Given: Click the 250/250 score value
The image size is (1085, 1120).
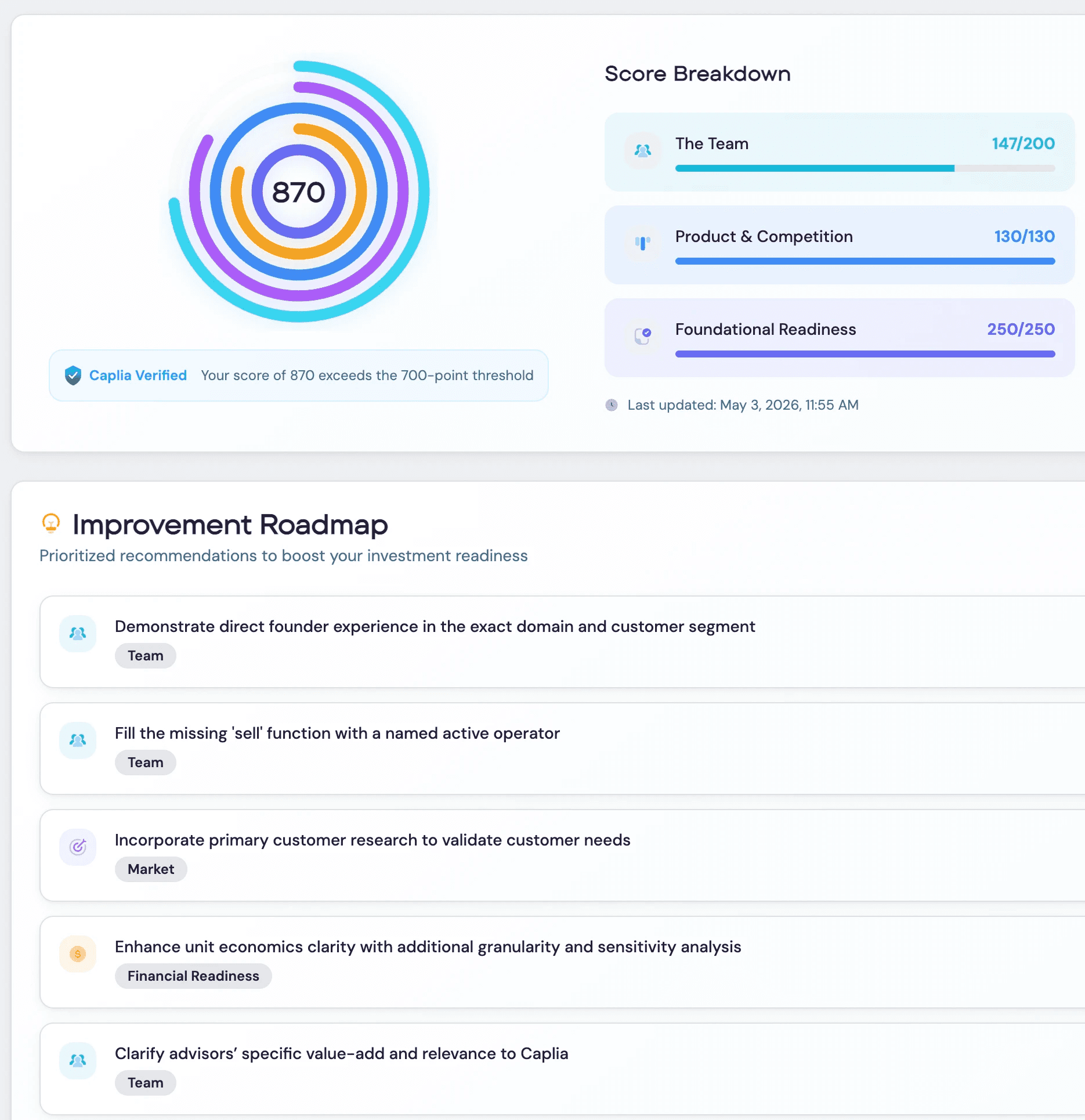Looking at the screenshot, I should (1021, 329).
